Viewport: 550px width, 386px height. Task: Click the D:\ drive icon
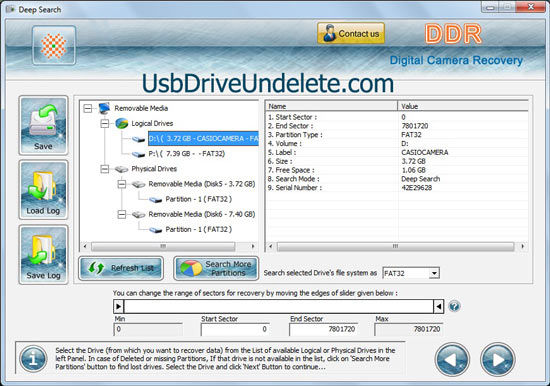tap(138, 139)
